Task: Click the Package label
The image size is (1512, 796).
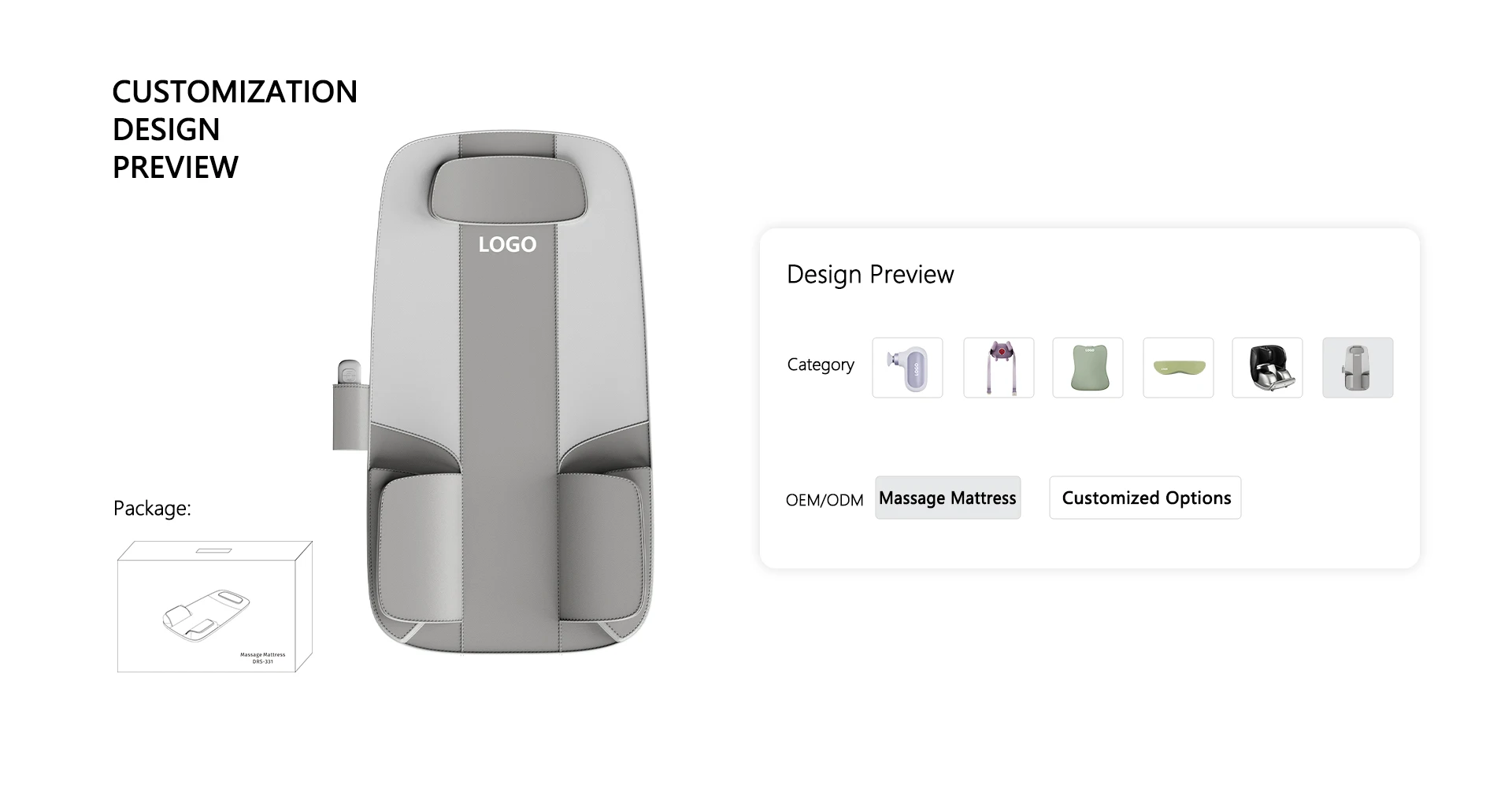Action: coord(152,509)
